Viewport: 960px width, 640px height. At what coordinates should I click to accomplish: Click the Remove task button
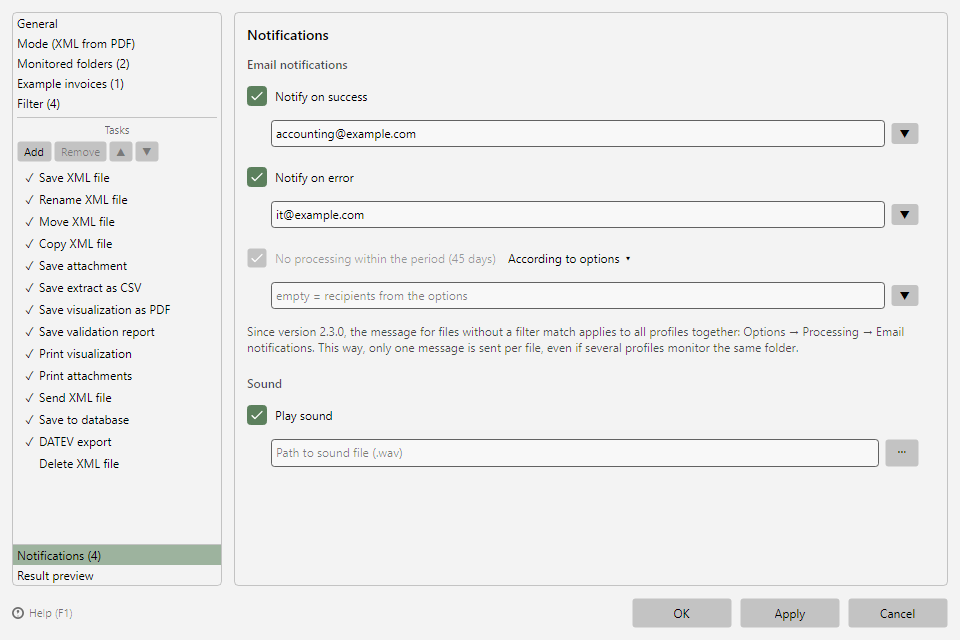tap(80, 152)
